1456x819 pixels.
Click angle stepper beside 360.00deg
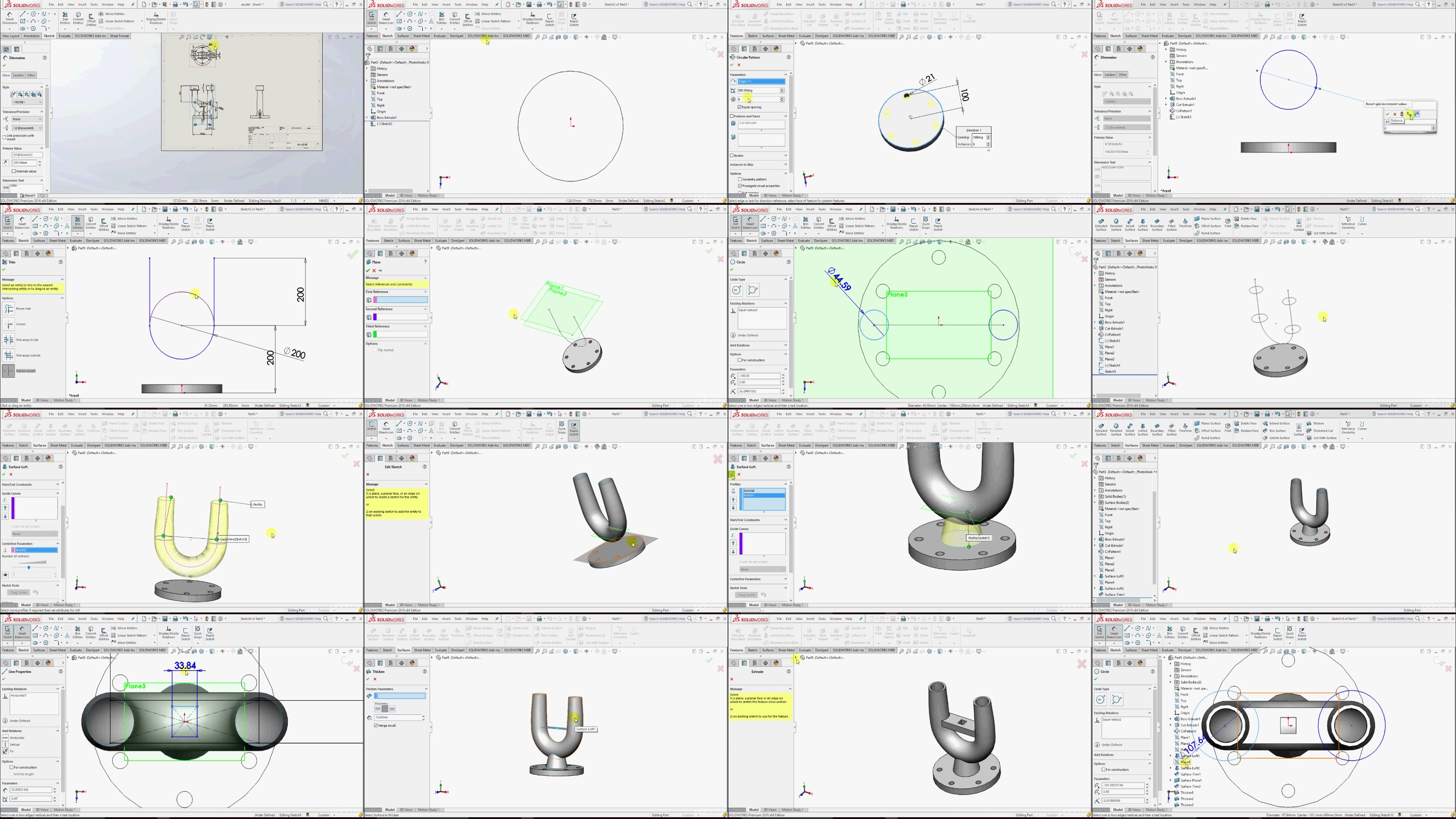782,91
